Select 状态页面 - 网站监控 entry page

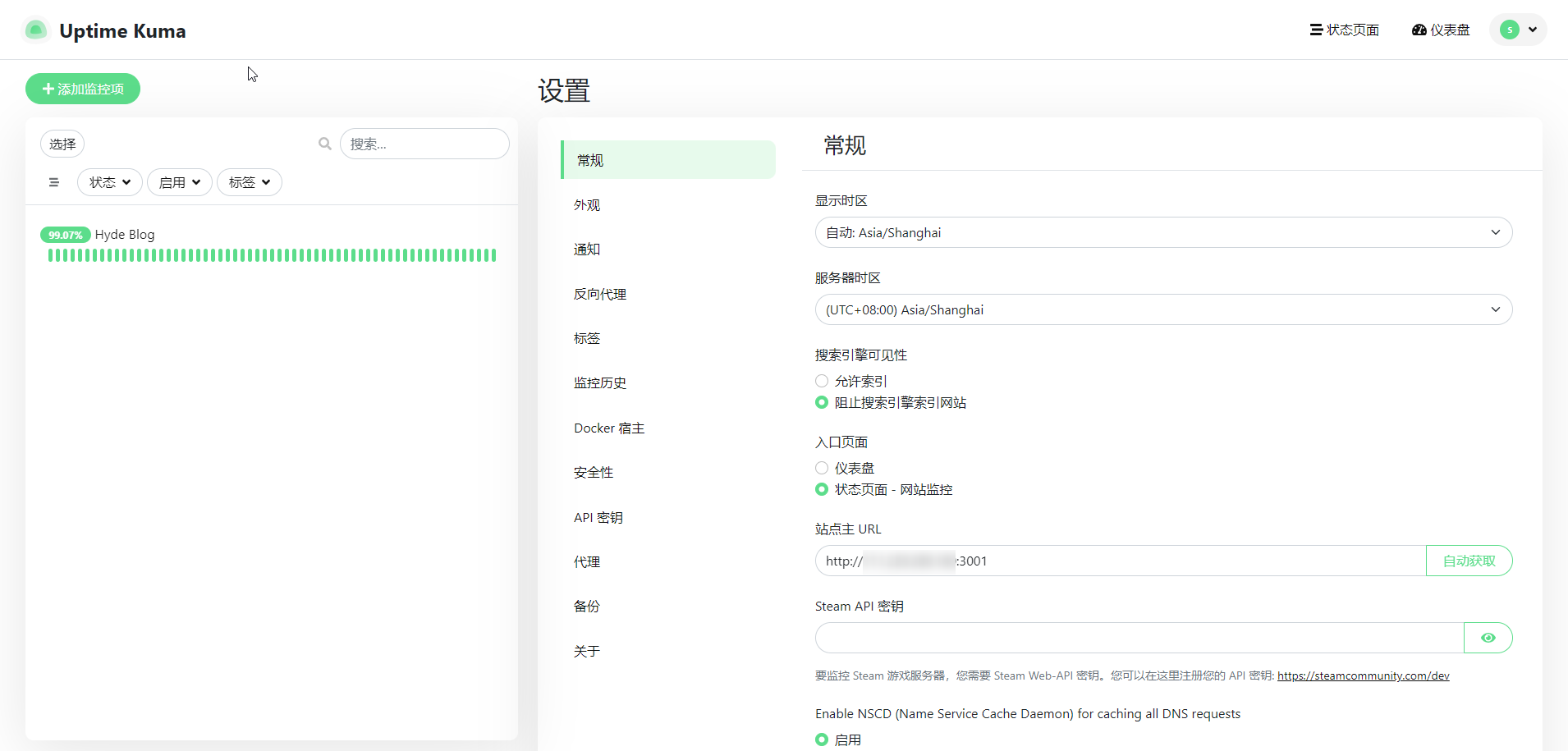[822, 489]
